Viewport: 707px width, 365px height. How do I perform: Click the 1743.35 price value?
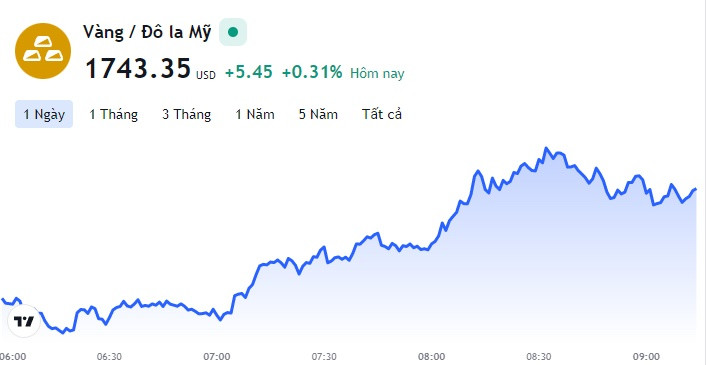coord(138,69)
